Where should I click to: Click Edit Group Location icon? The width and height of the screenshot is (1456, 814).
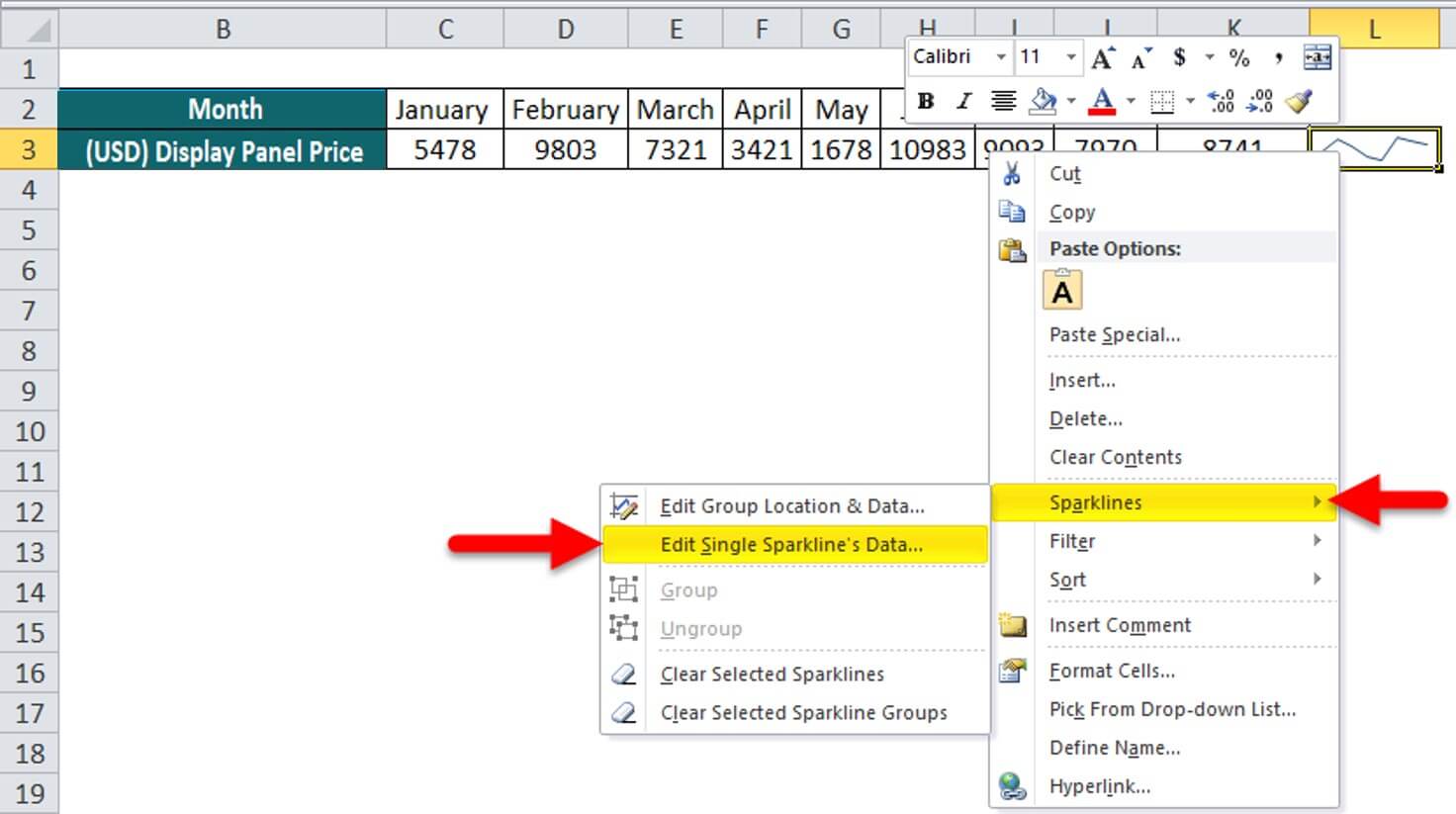pos(623,506)
